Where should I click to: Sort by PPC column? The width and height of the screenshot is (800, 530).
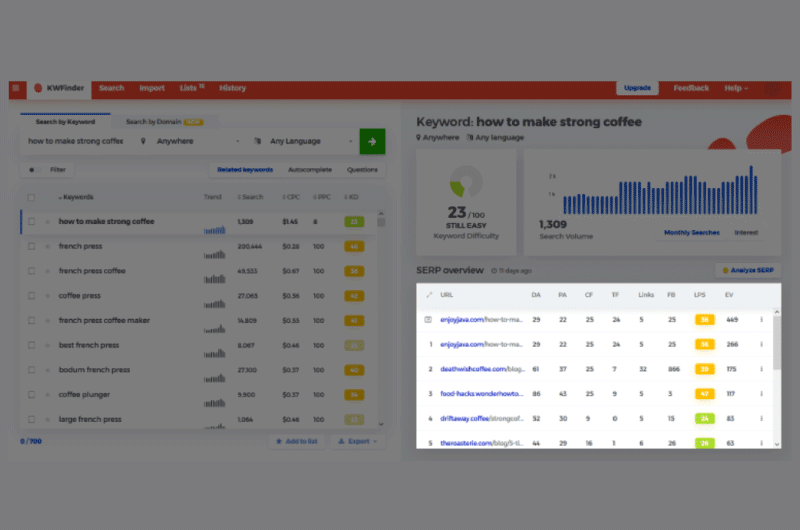point(322,197)
